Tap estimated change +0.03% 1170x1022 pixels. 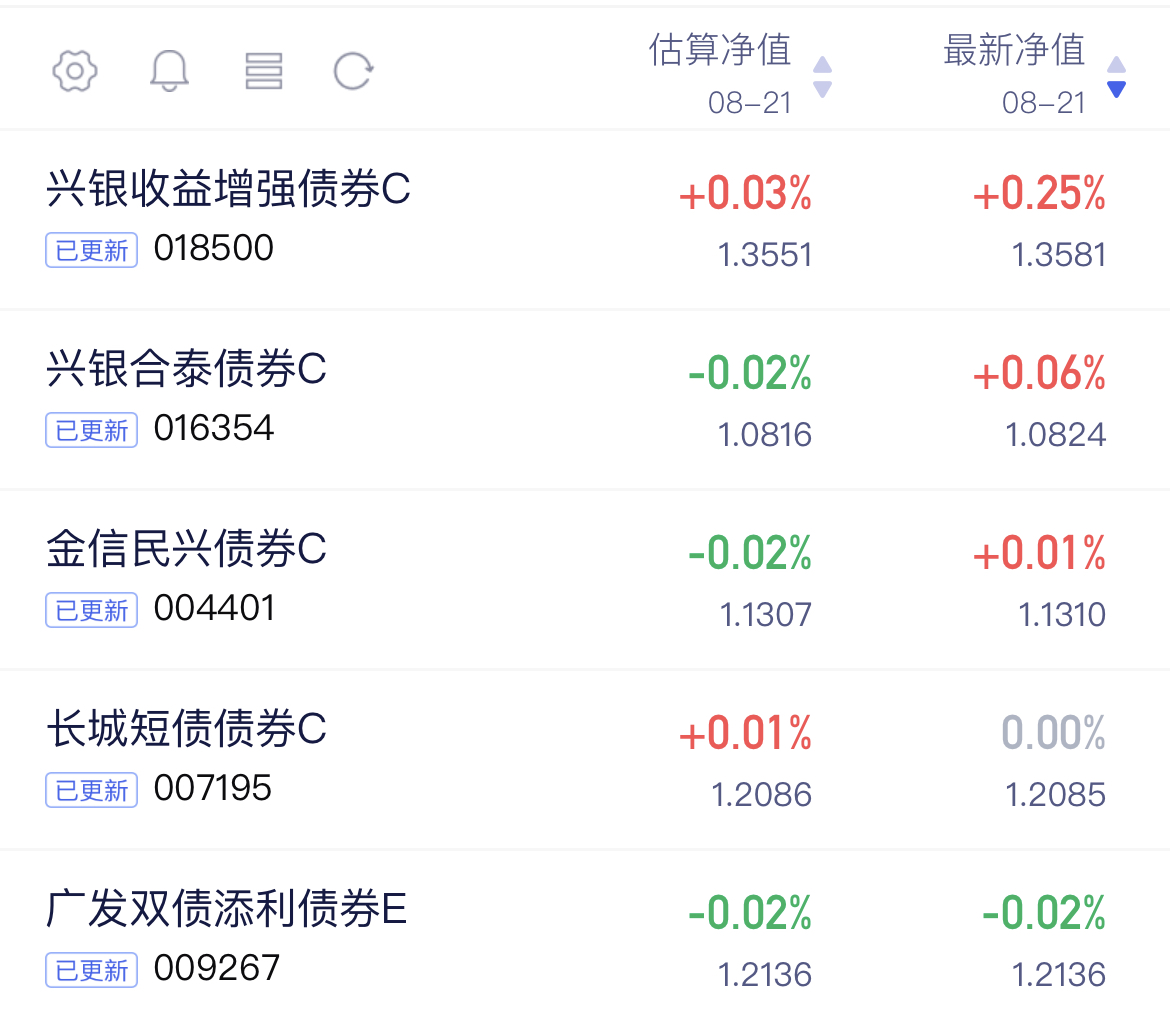click(745, 194)
